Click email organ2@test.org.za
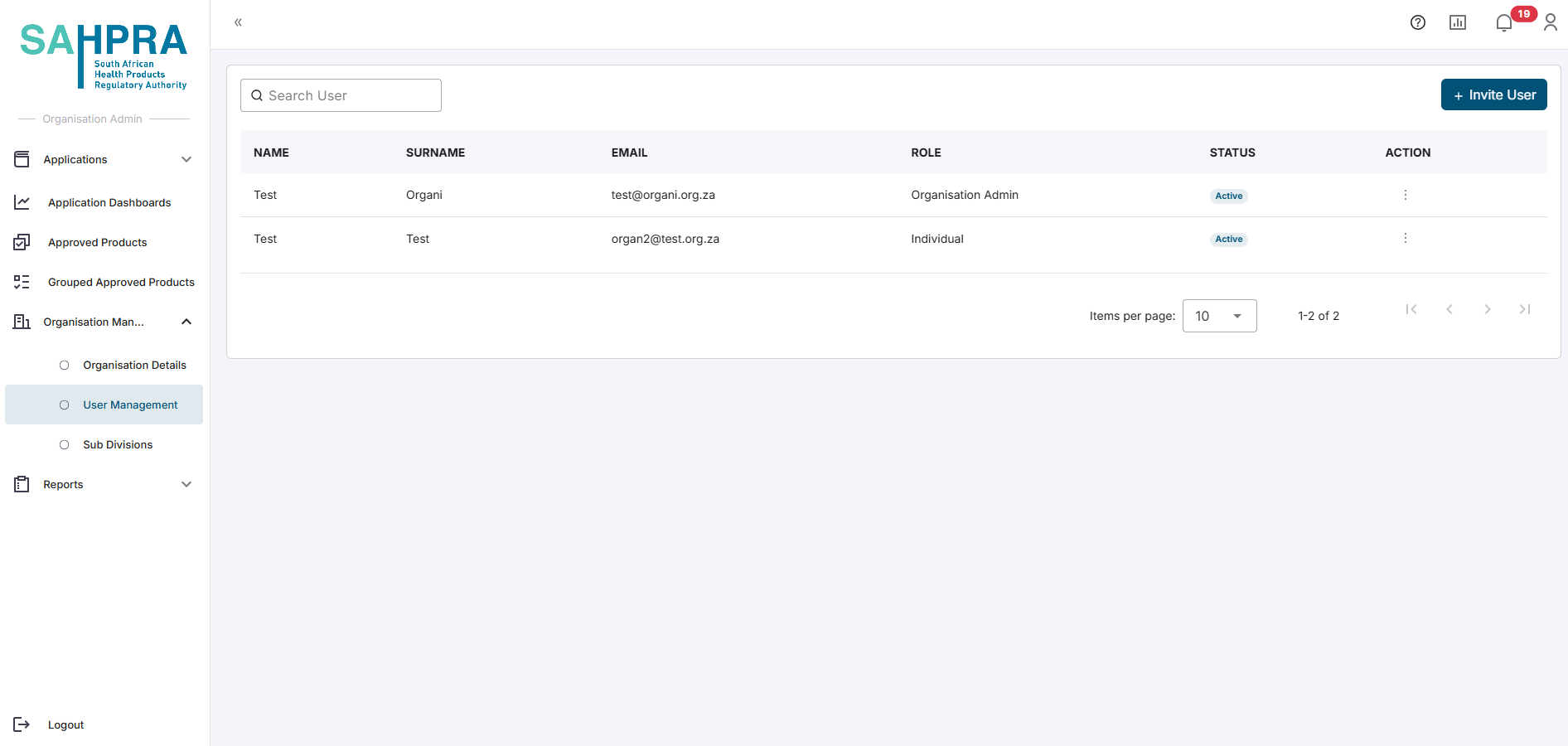The image size is (1568, 746). 665,239
